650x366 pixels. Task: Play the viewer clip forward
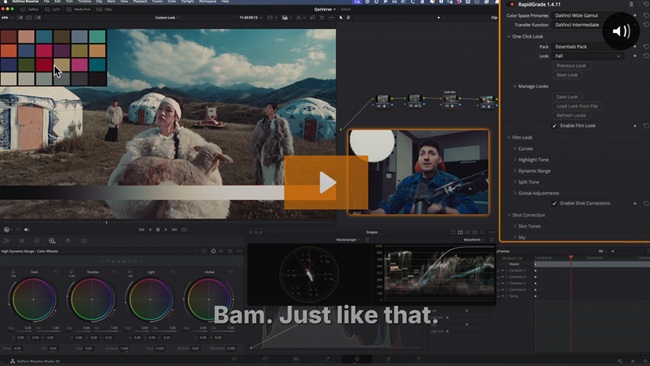[166, 230]
